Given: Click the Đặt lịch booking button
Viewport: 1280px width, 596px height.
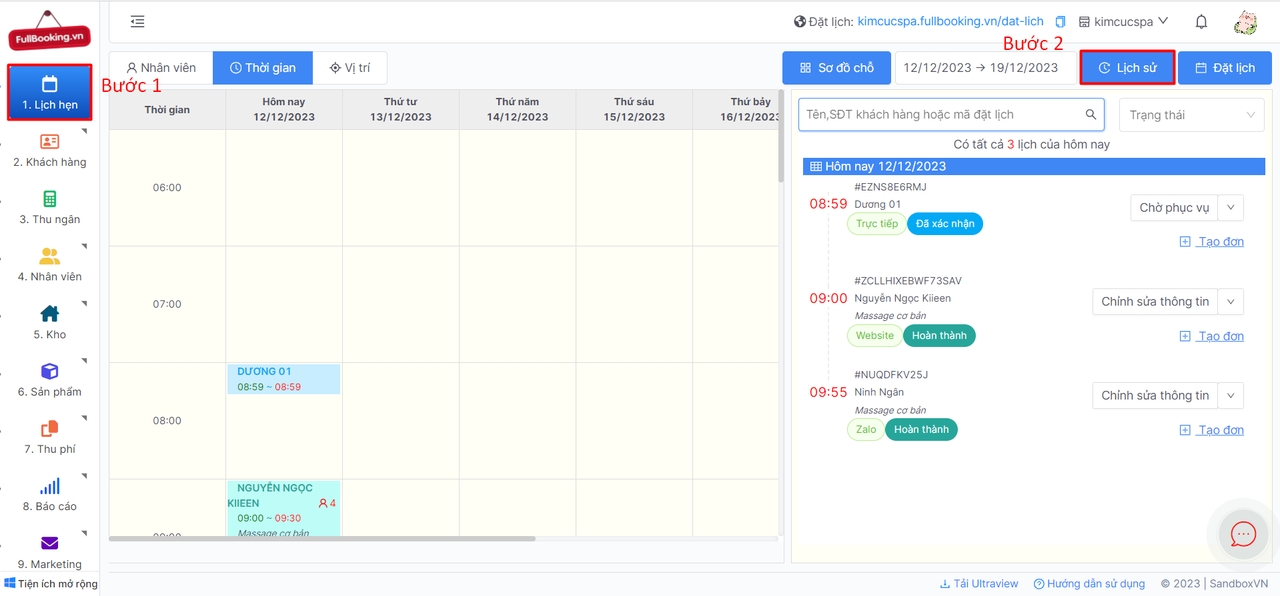Looking at the screenshot, I should (x=1225, y=68).
